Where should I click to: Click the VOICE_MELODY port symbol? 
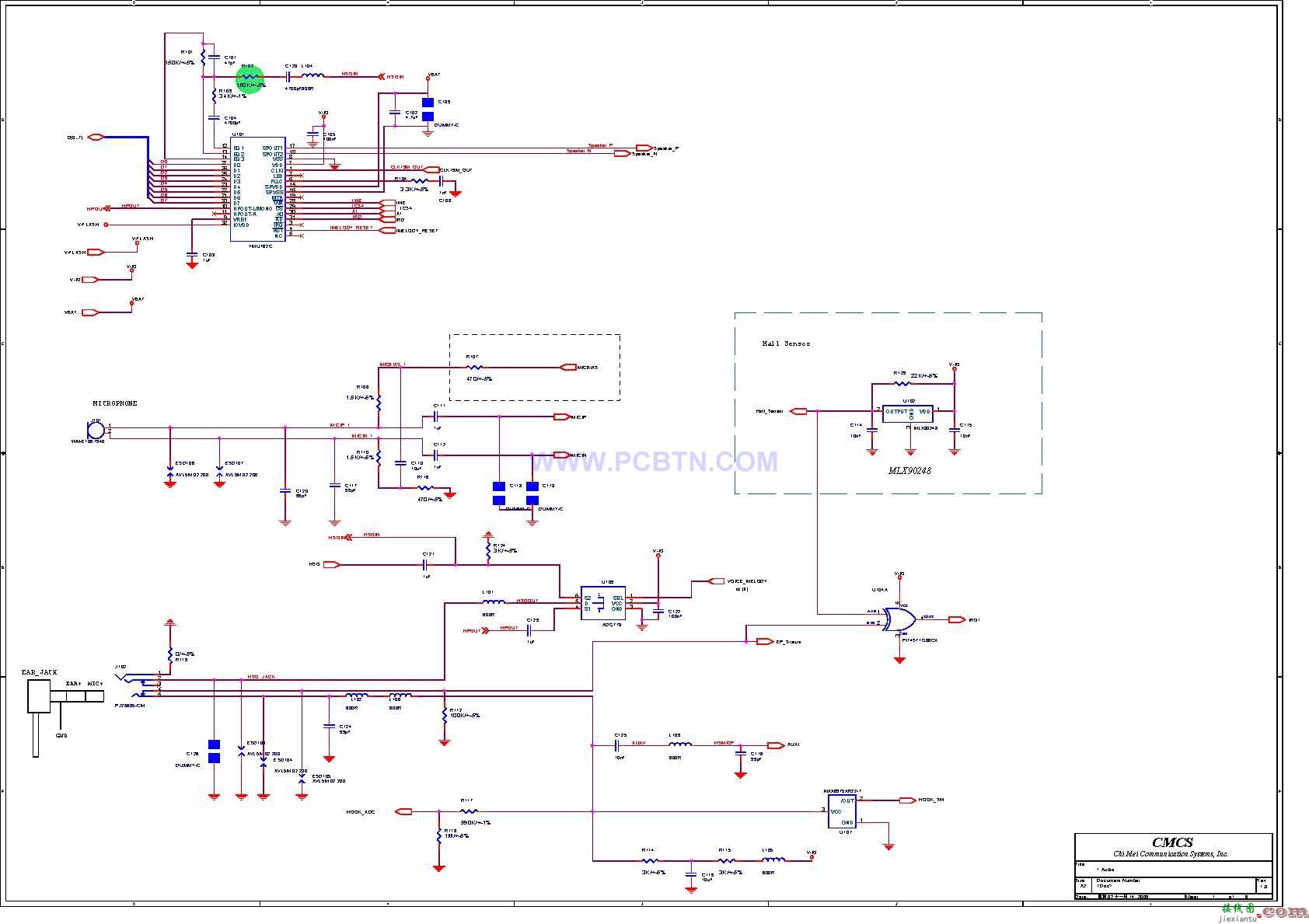coord(716,581)
